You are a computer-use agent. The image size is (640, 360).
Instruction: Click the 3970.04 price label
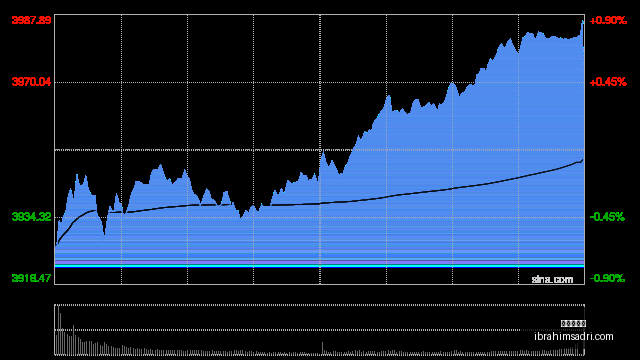coord(31,82)
